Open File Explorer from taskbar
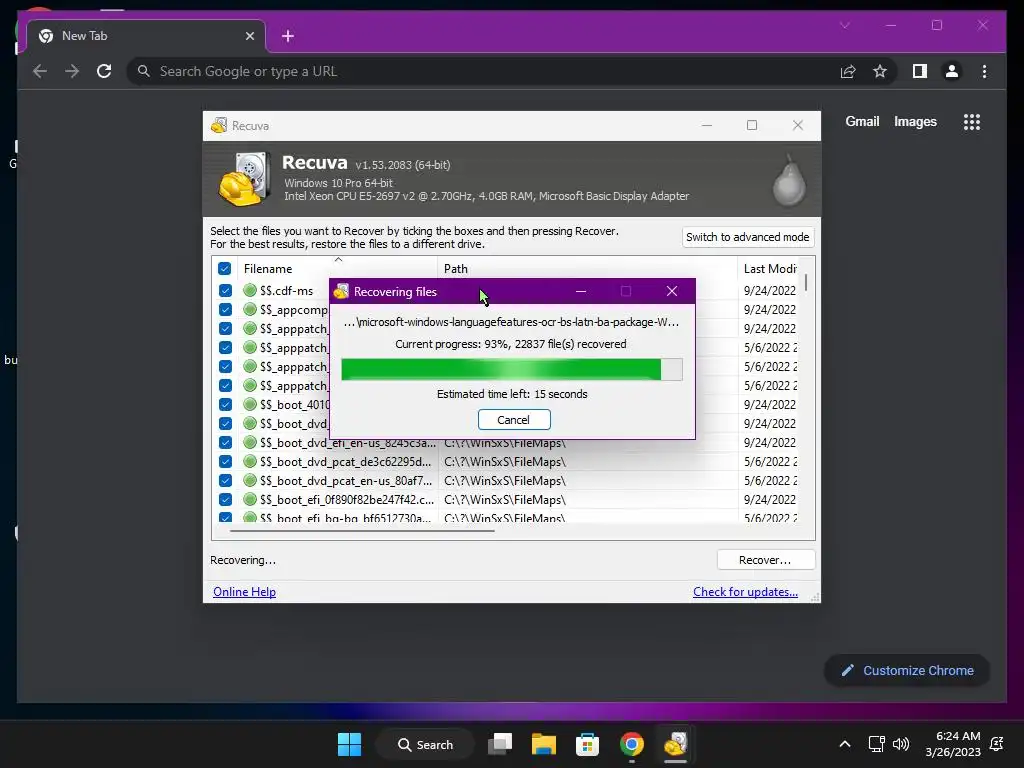 [x=543, y=744]
